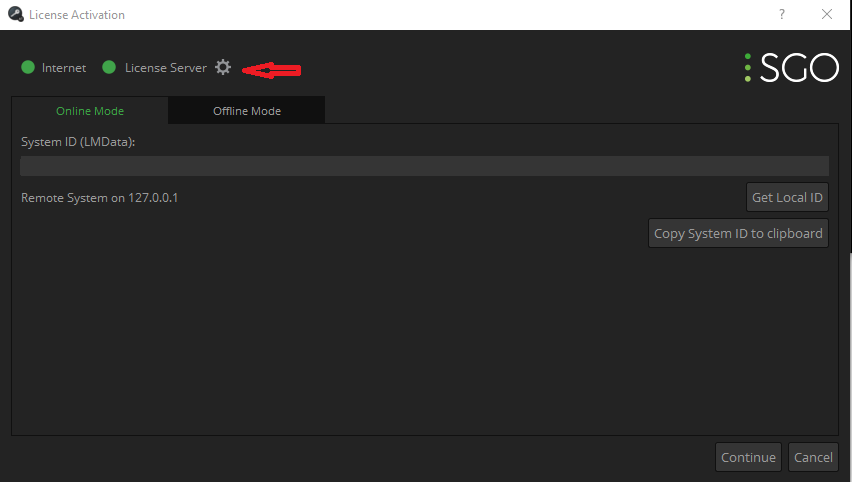Close the License Activation window

tap(826, 15)
